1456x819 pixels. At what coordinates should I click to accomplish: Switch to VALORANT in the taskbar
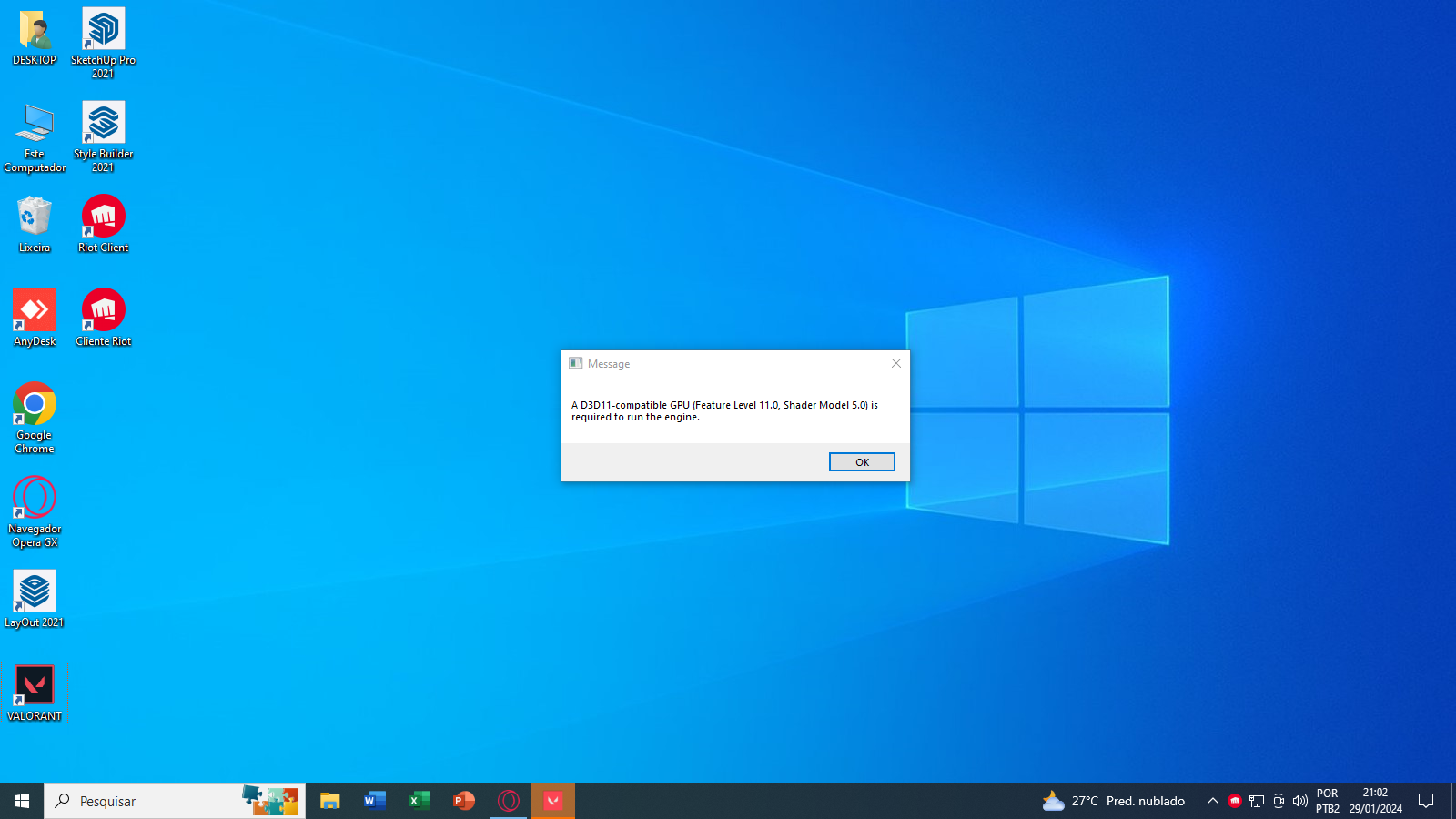pos(553,801)
